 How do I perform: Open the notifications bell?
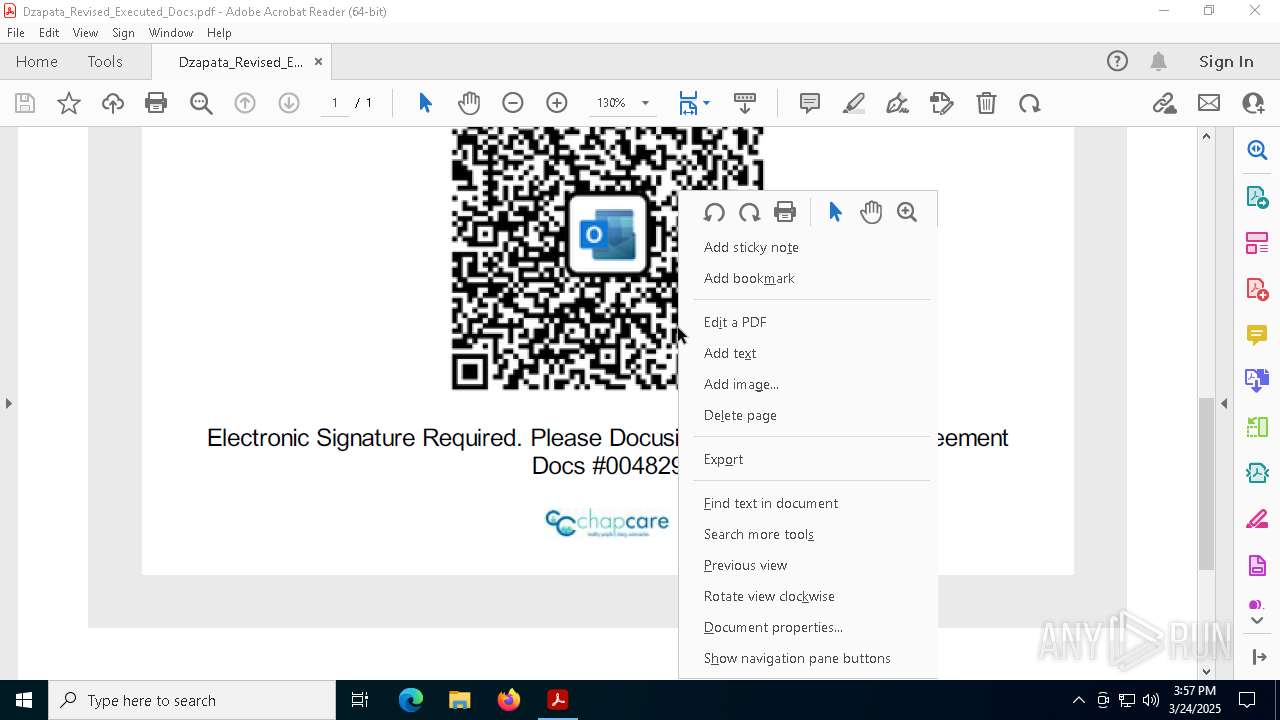coord(1158,61)
